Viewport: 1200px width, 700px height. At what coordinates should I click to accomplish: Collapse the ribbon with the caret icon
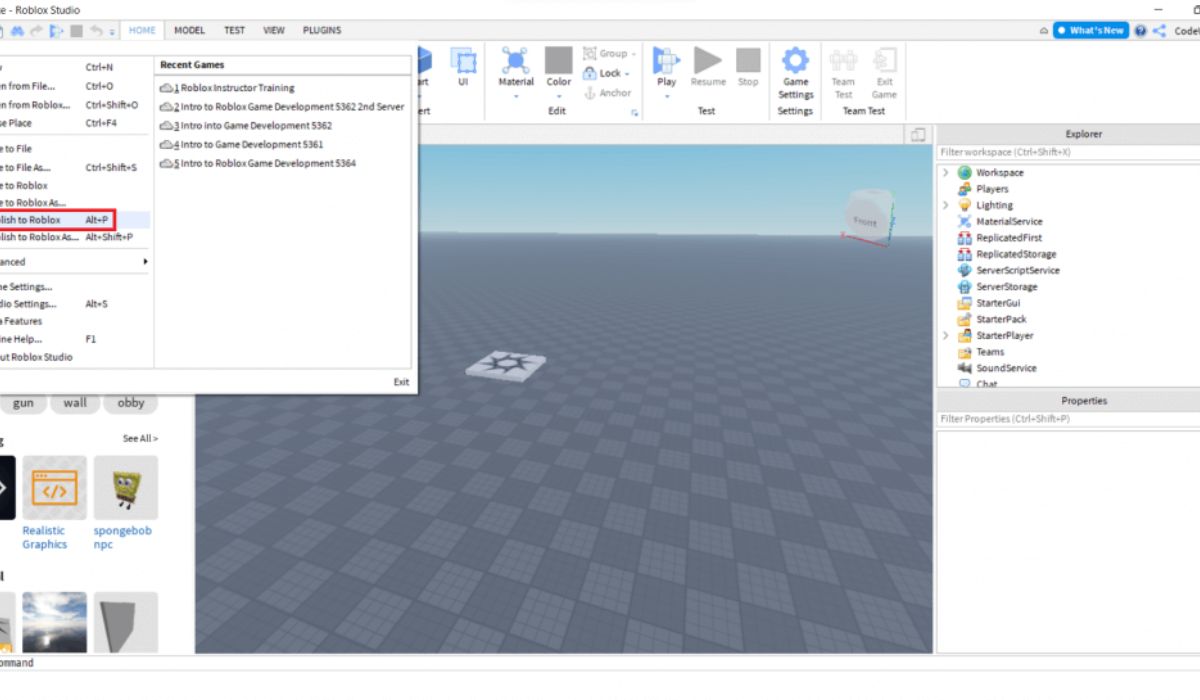[x=1043, y=31]
